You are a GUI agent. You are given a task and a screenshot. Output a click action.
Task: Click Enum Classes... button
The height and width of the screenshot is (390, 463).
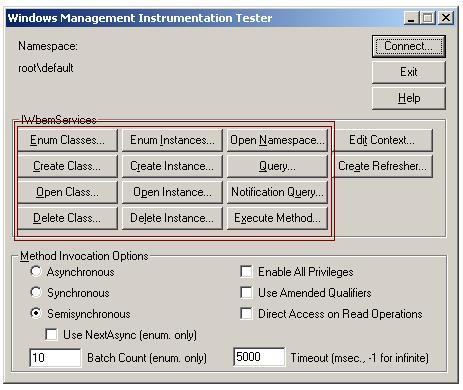coord(67,140)
